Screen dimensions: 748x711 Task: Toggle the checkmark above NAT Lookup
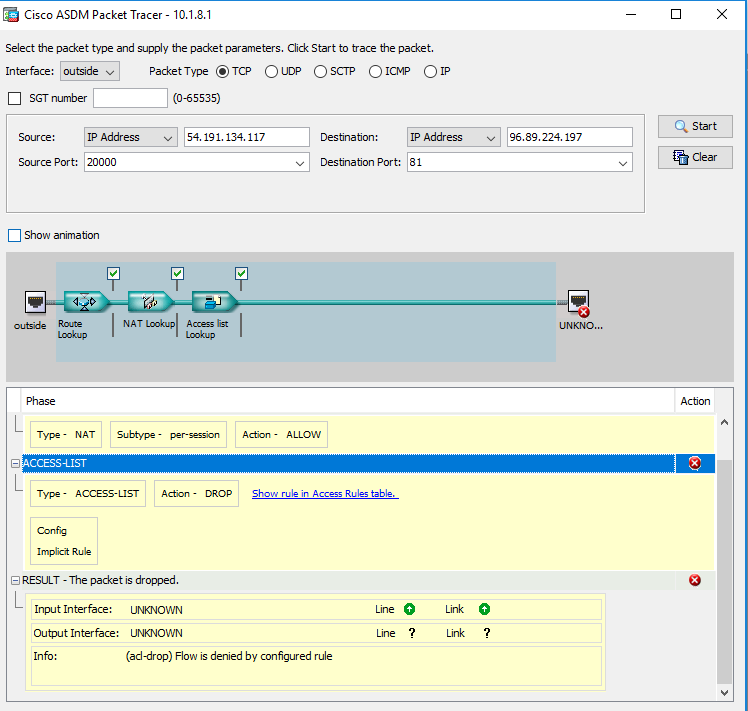coord(177,273)
